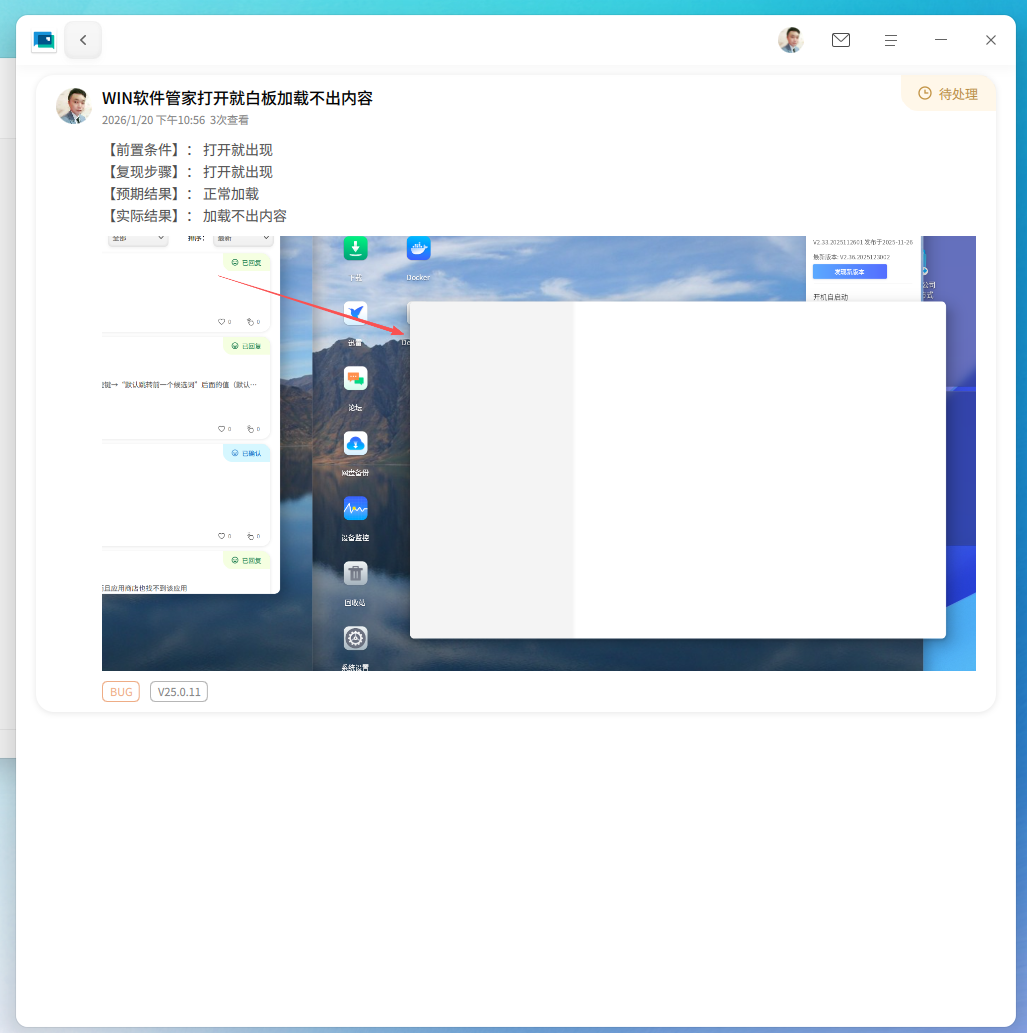The width and height of the screenshot is (1027, 1033).
Task: Close the feedback window
Action: 991,40
